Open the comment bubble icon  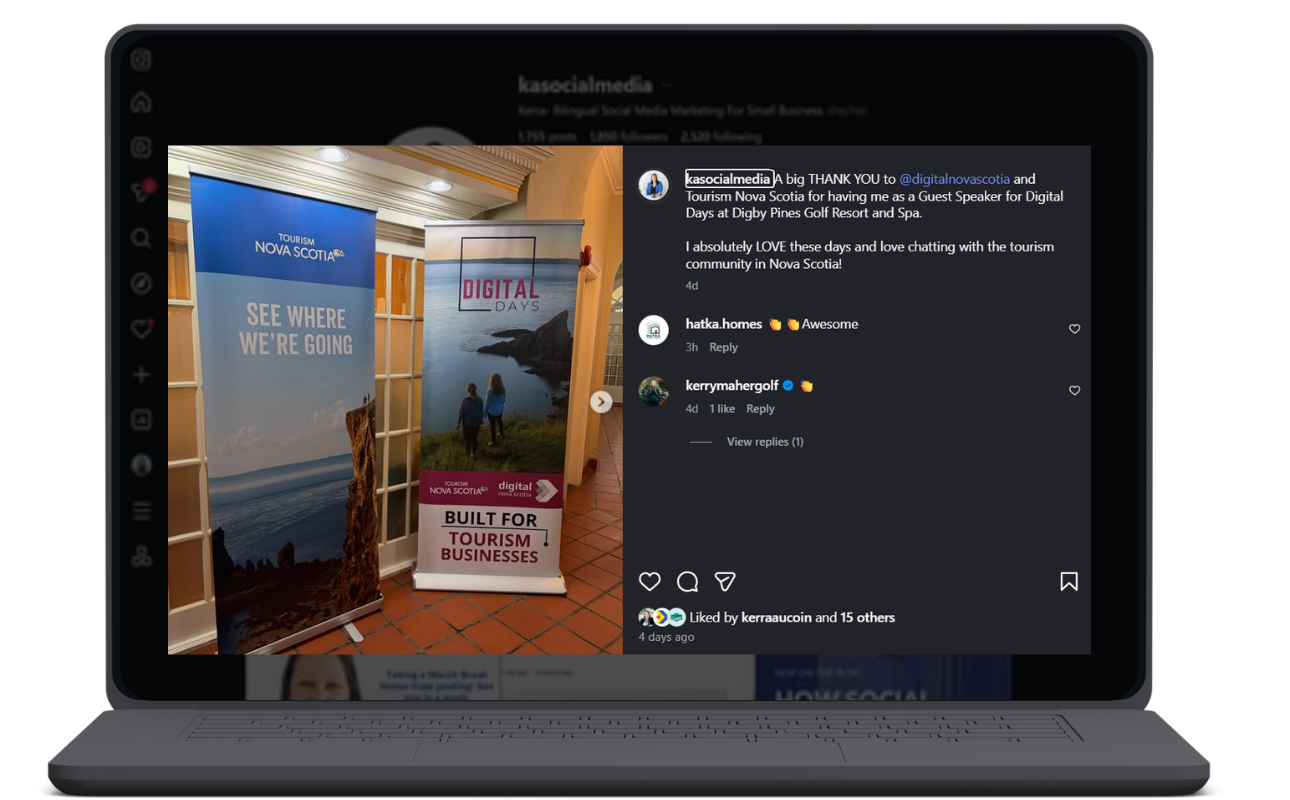pos(687,581)
